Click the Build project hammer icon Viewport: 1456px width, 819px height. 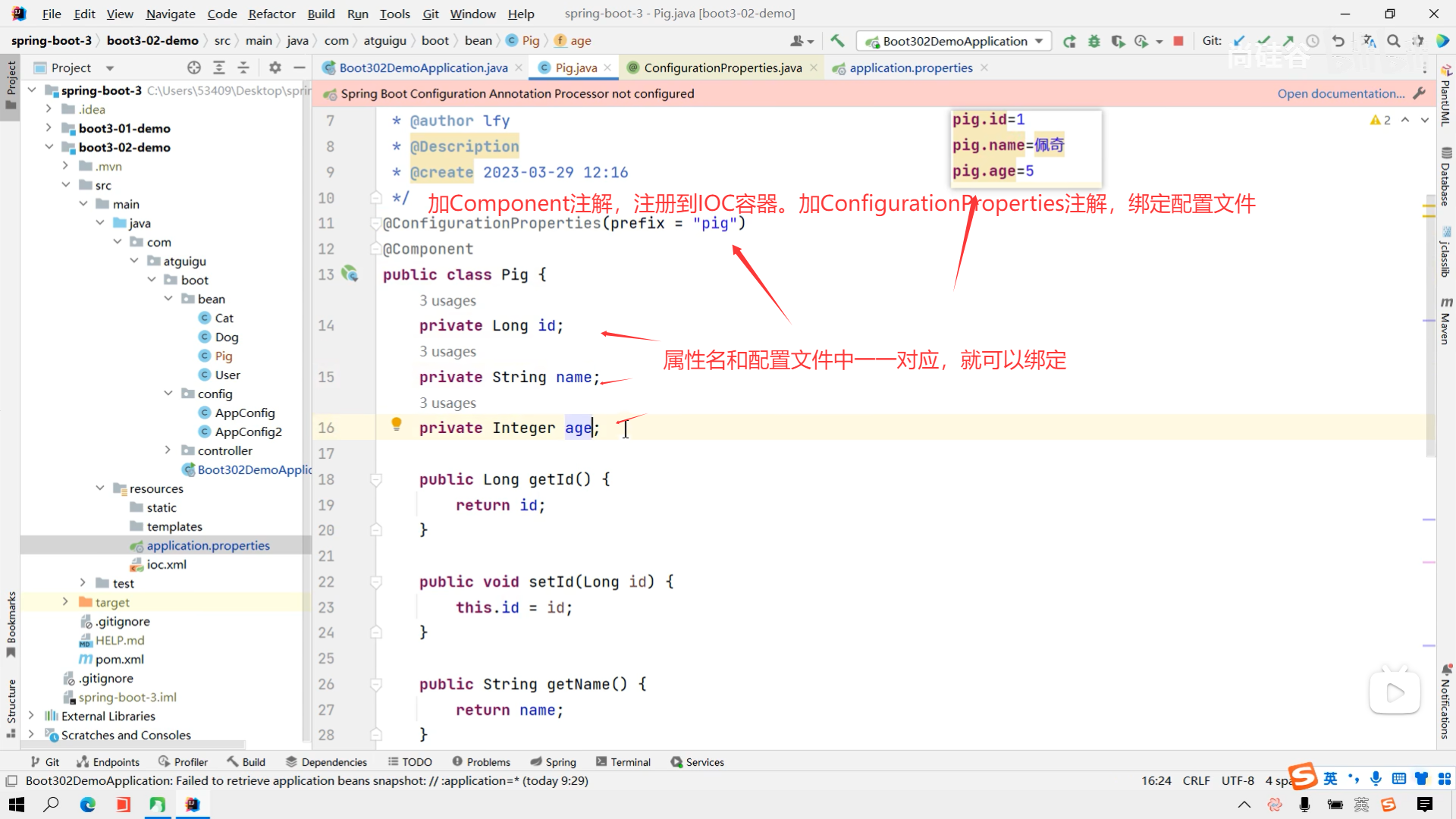837,41
